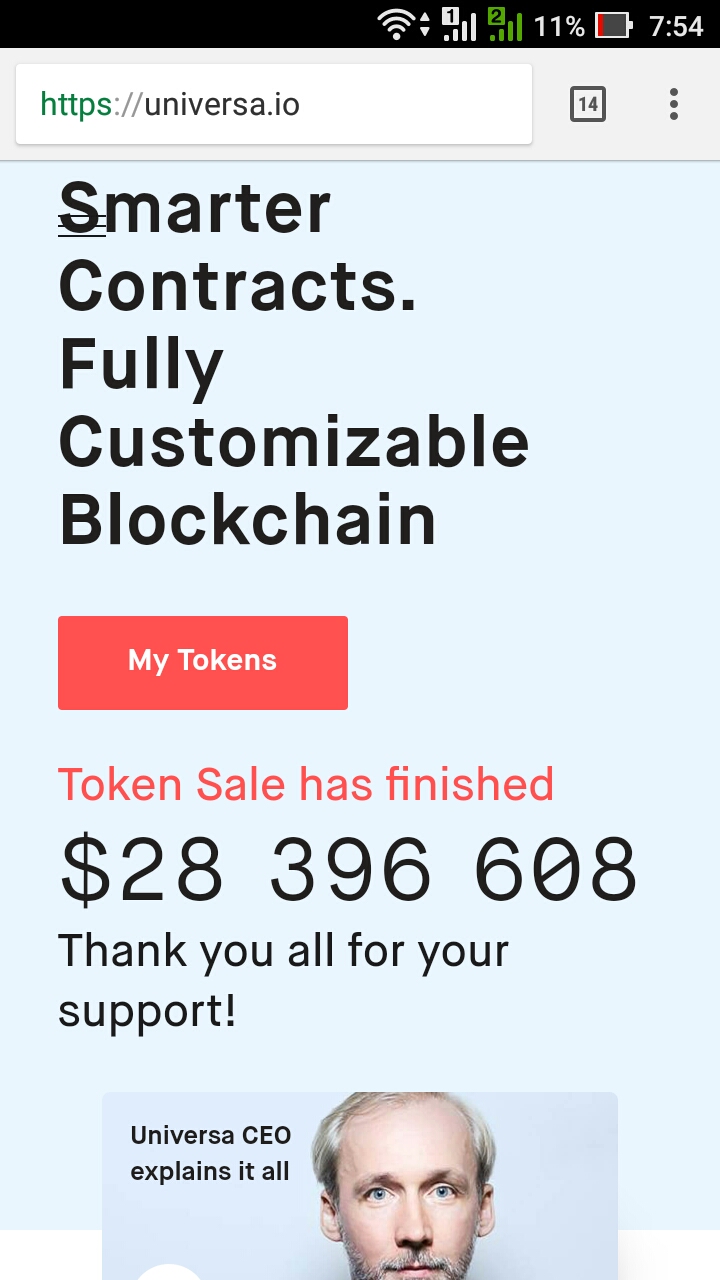Open the three-dot browser overflow menu
Screen dimensions: 720x1280
[x=674, y=104]
